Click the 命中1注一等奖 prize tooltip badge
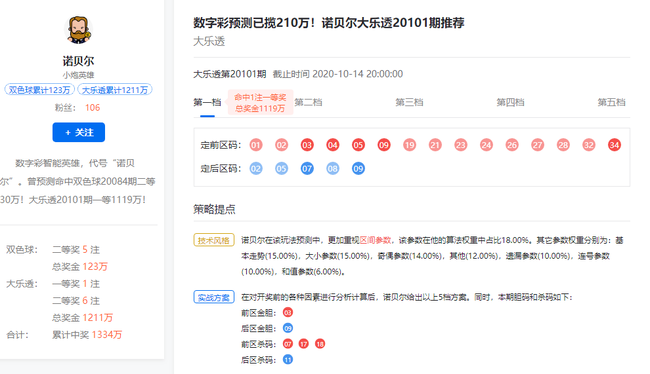 pos(260,102)
